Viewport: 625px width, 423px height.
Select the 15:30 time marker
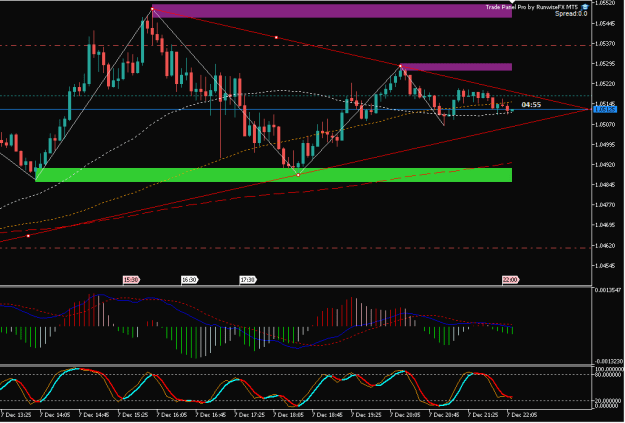click(132, 280)
